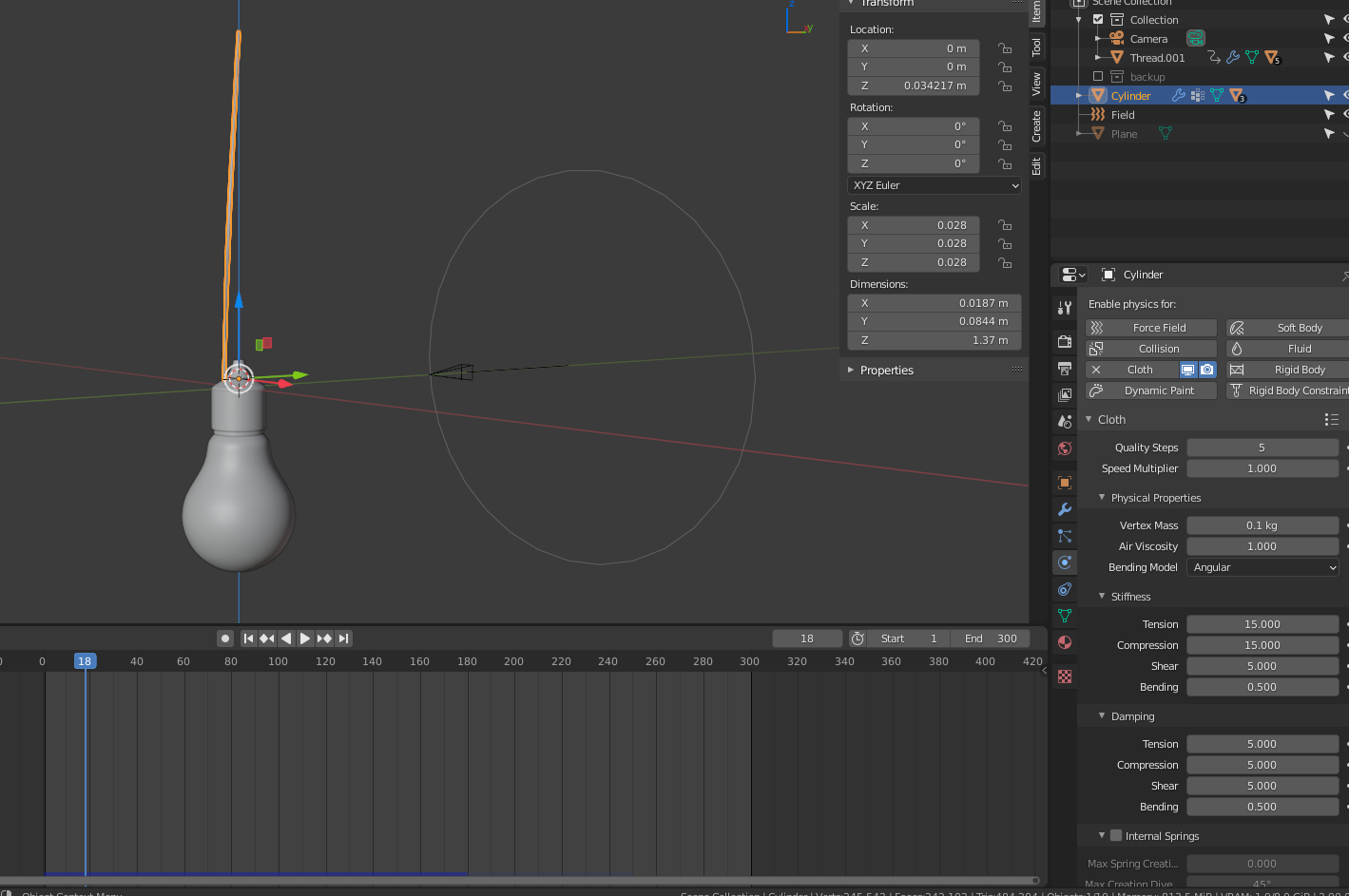Remove Cloth physics with X button
1349x896 pixels.
pyautogui.click(x=1096, y=370)
